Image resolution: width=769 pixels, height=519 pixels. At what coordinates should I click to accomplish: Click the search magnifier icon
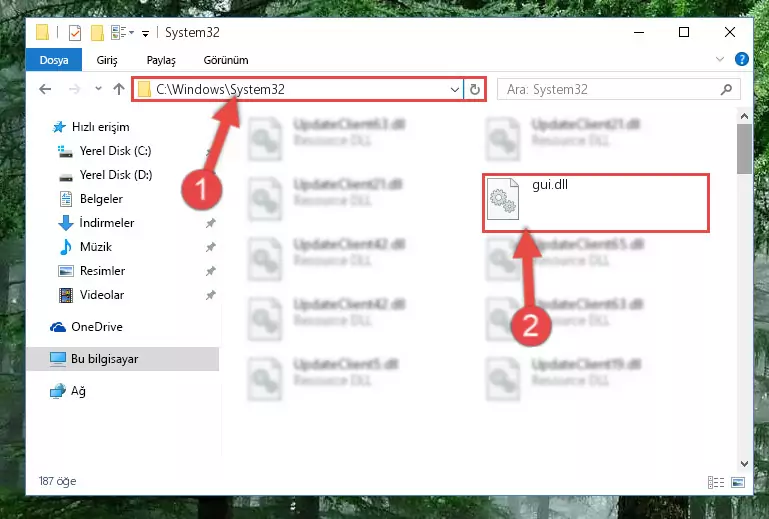click(726, 89)
